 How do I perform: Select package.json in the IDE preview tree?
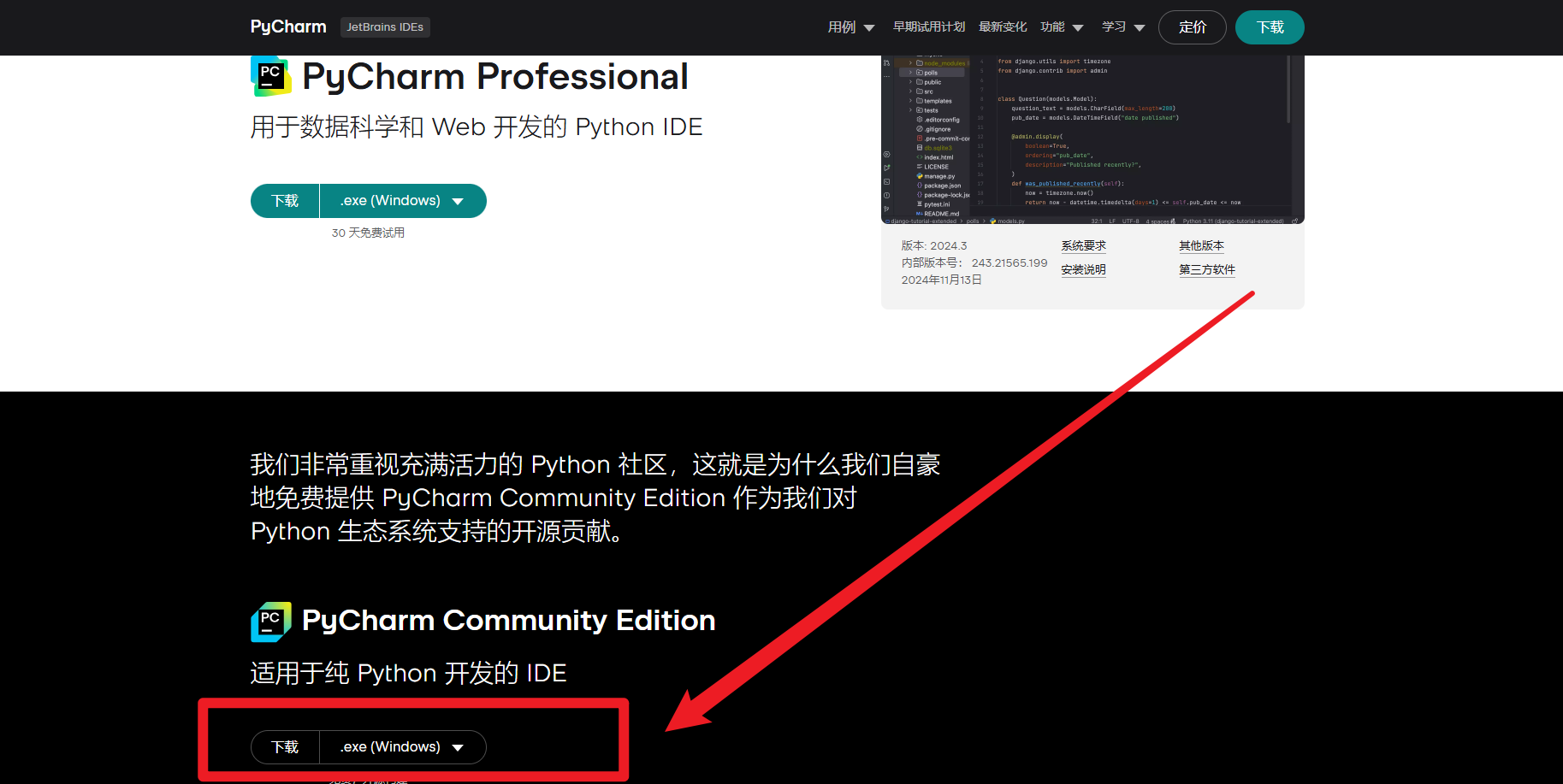(x=938, y=186)
